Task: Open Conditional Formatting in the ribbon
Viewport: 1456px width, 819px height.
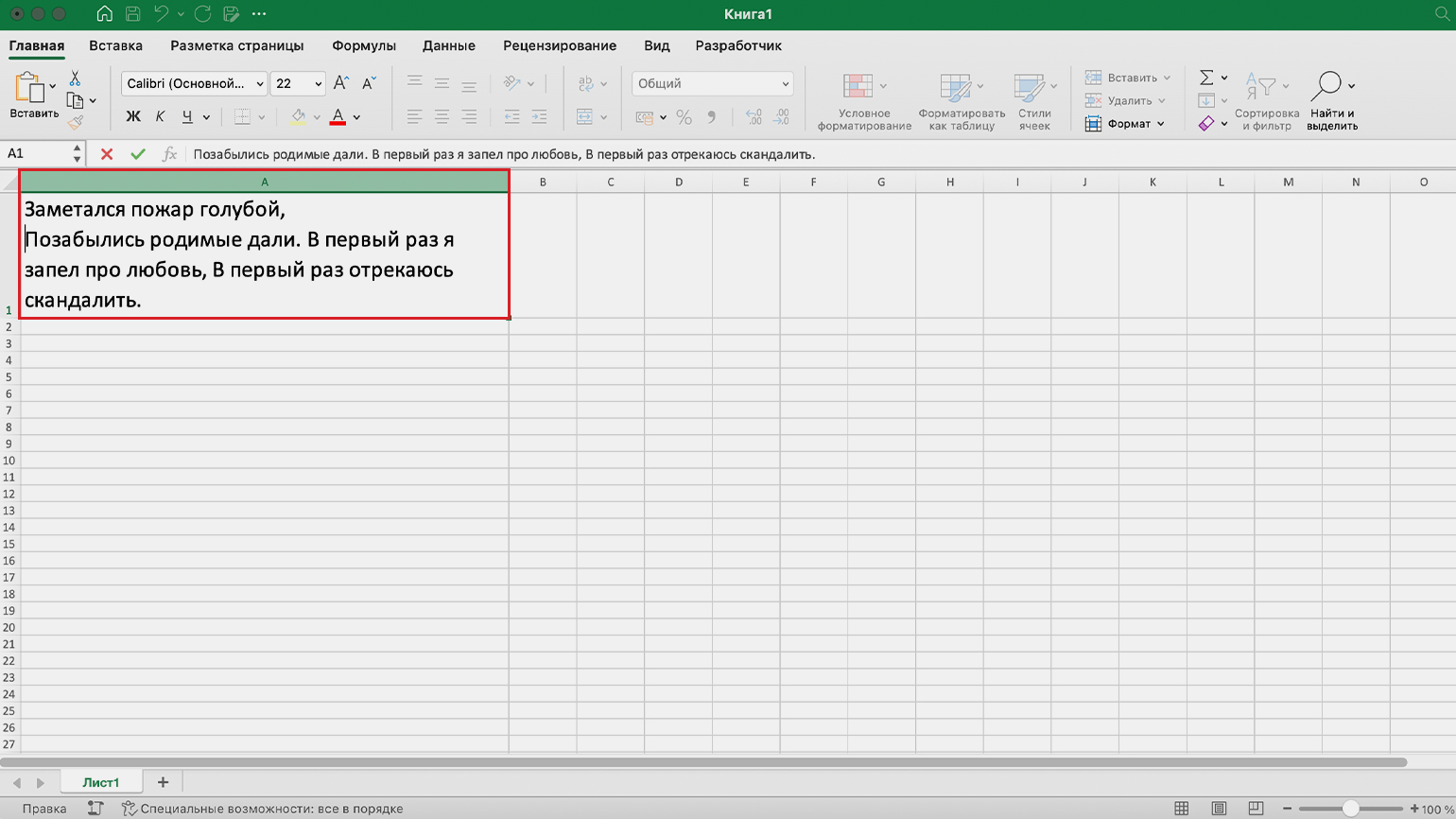Action: 863,102
